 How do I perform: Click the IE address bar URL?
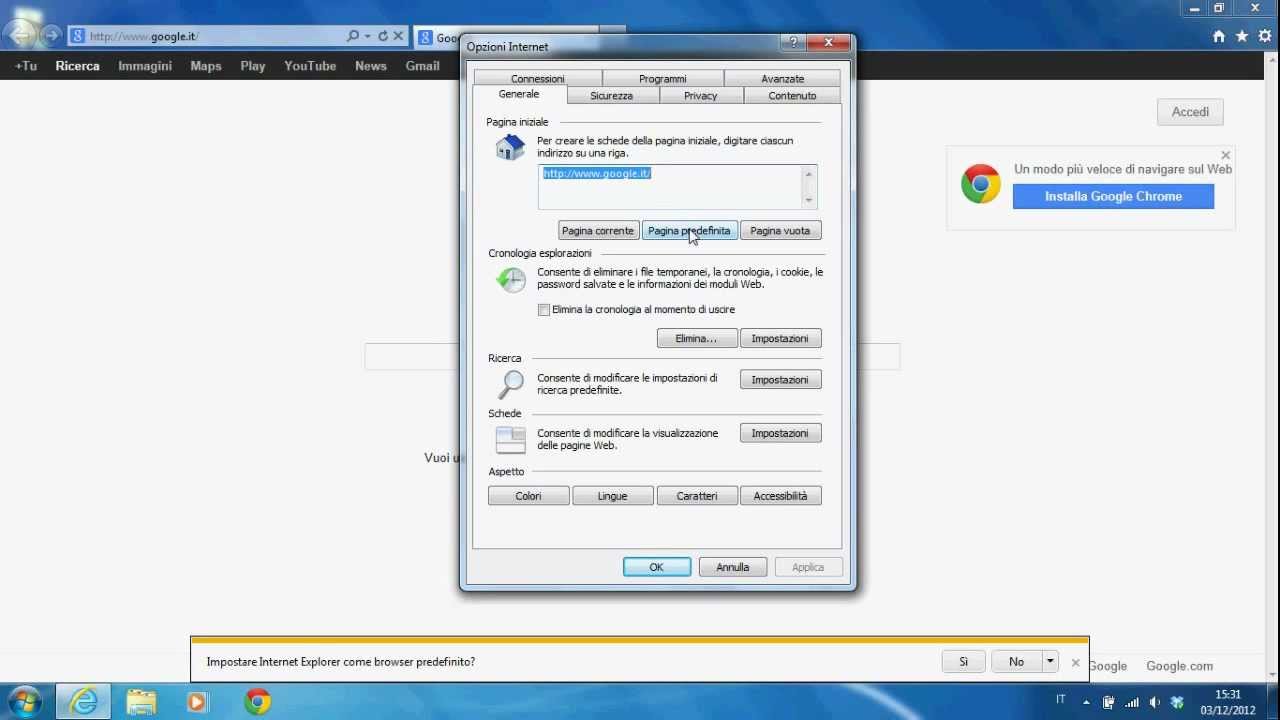tap(144, 36)
